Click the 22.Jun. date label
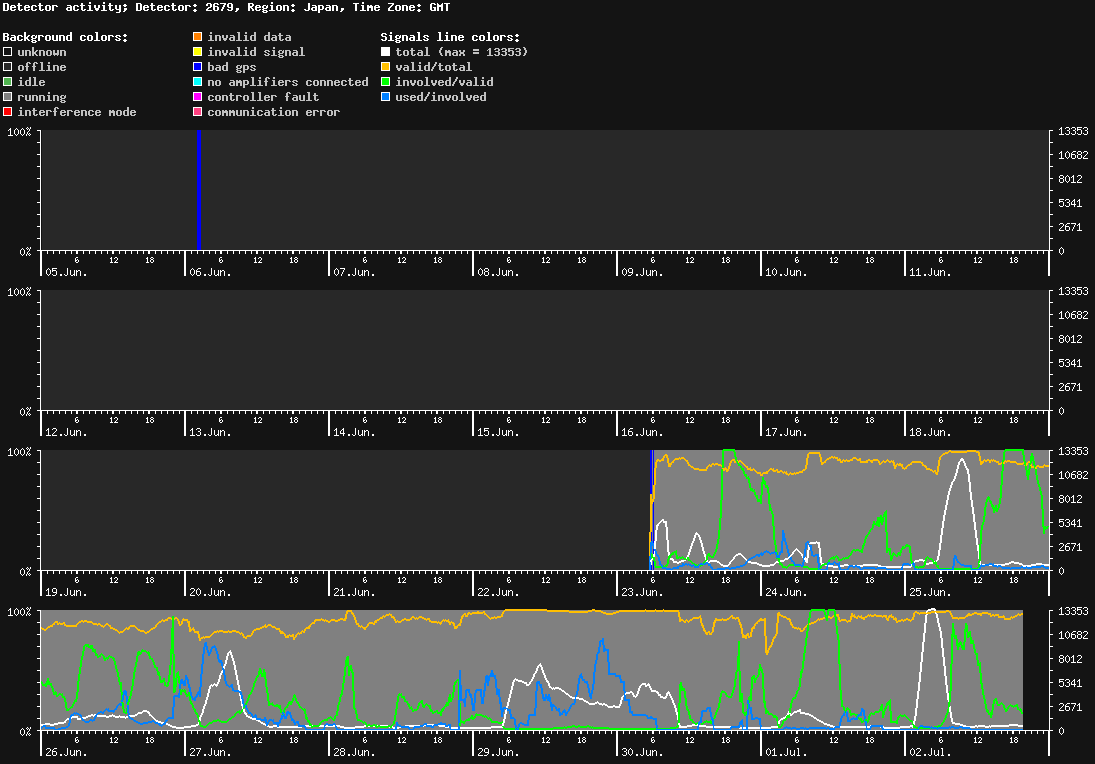 [499, 592]
